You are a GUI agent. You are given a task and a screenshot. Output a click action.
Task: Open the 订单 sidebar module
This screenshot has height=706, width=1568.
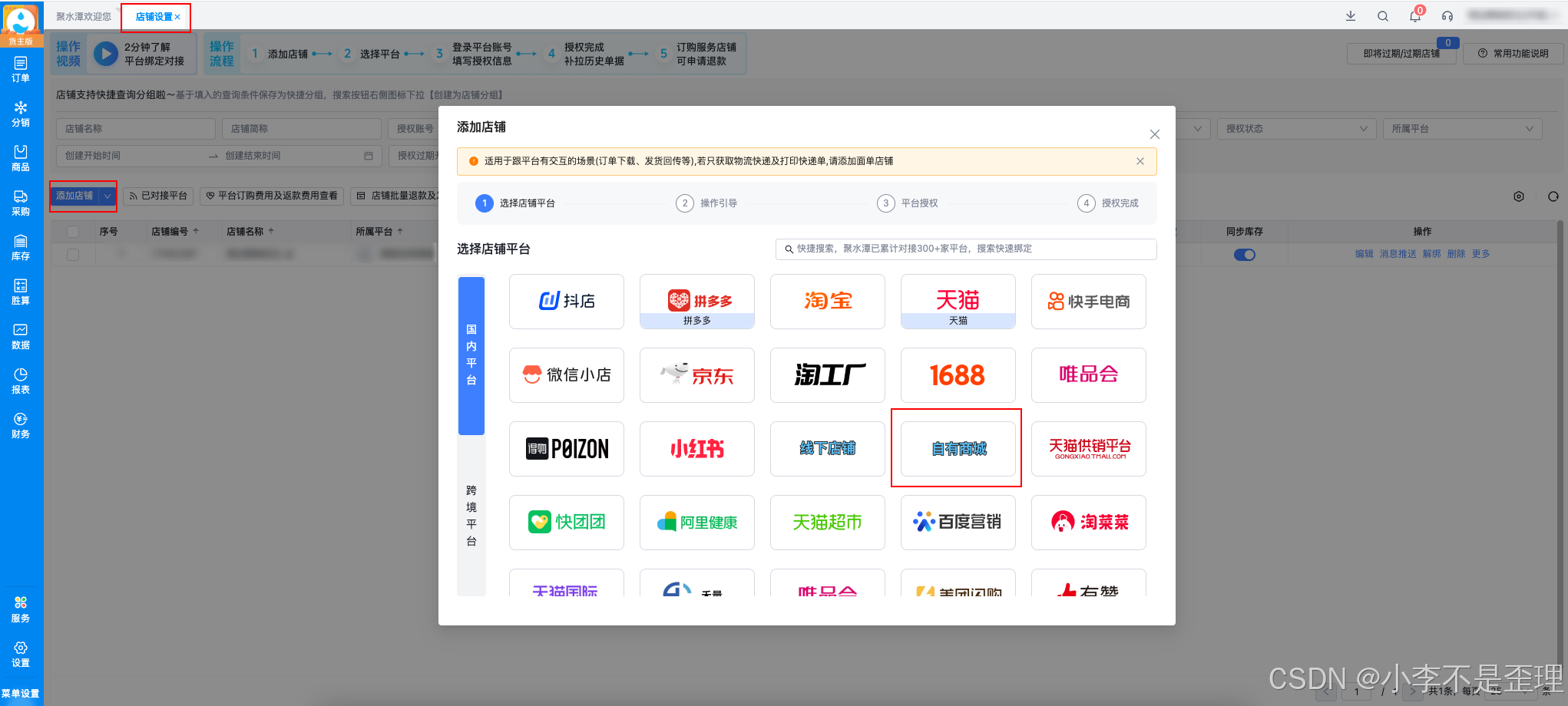(21, 69)
